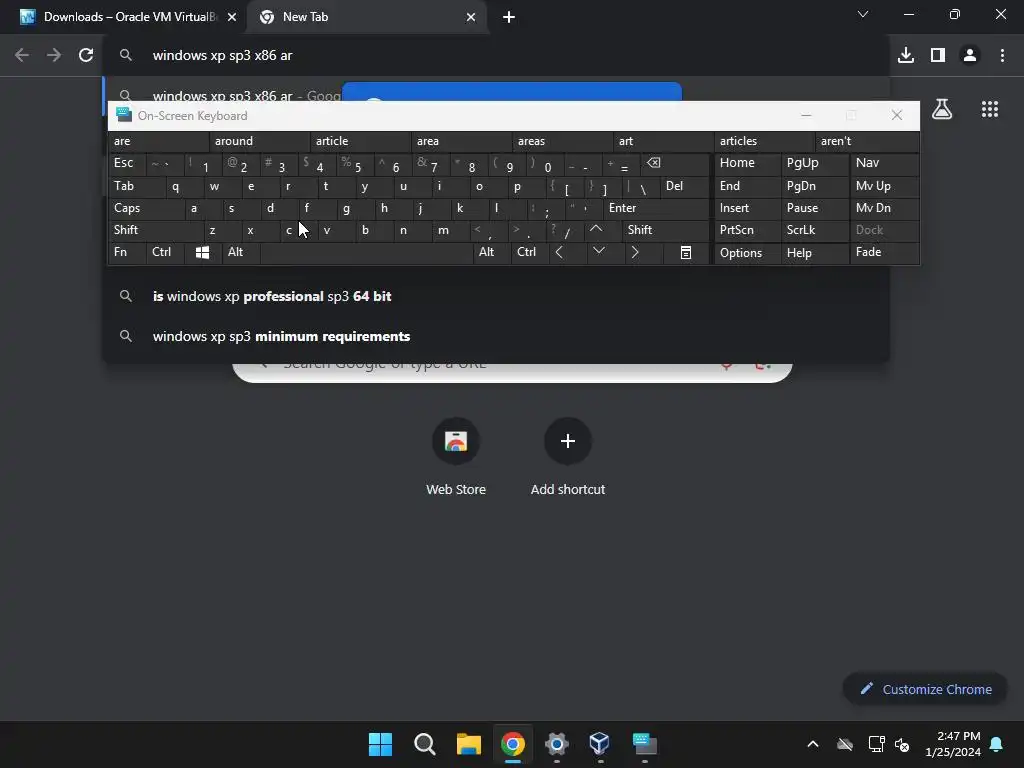This screenshot has height=768, width=1024.
Task: Select suggestion 'is windows xp professional sp3 64 bit'
Action: tap(496, 296)
